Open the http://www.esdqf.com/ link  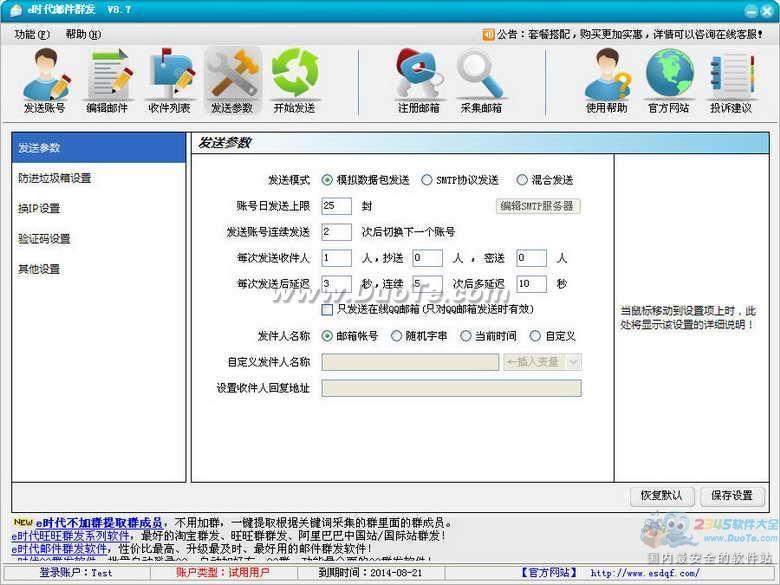point(645,573)
